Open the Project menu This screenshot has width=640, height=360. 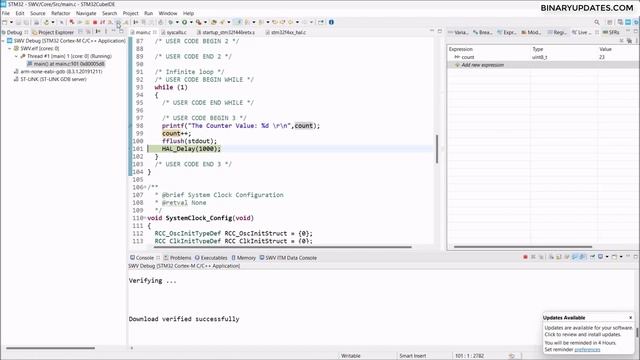coord(131,13)
